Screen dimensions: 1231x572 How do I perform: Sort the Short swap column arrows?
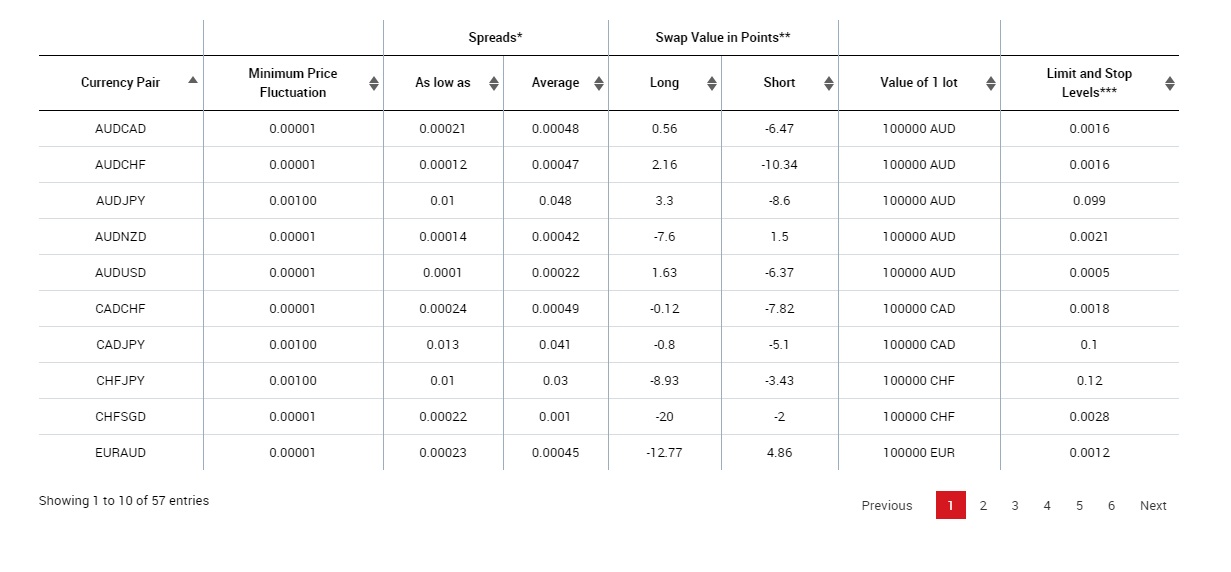pos(829,84)
